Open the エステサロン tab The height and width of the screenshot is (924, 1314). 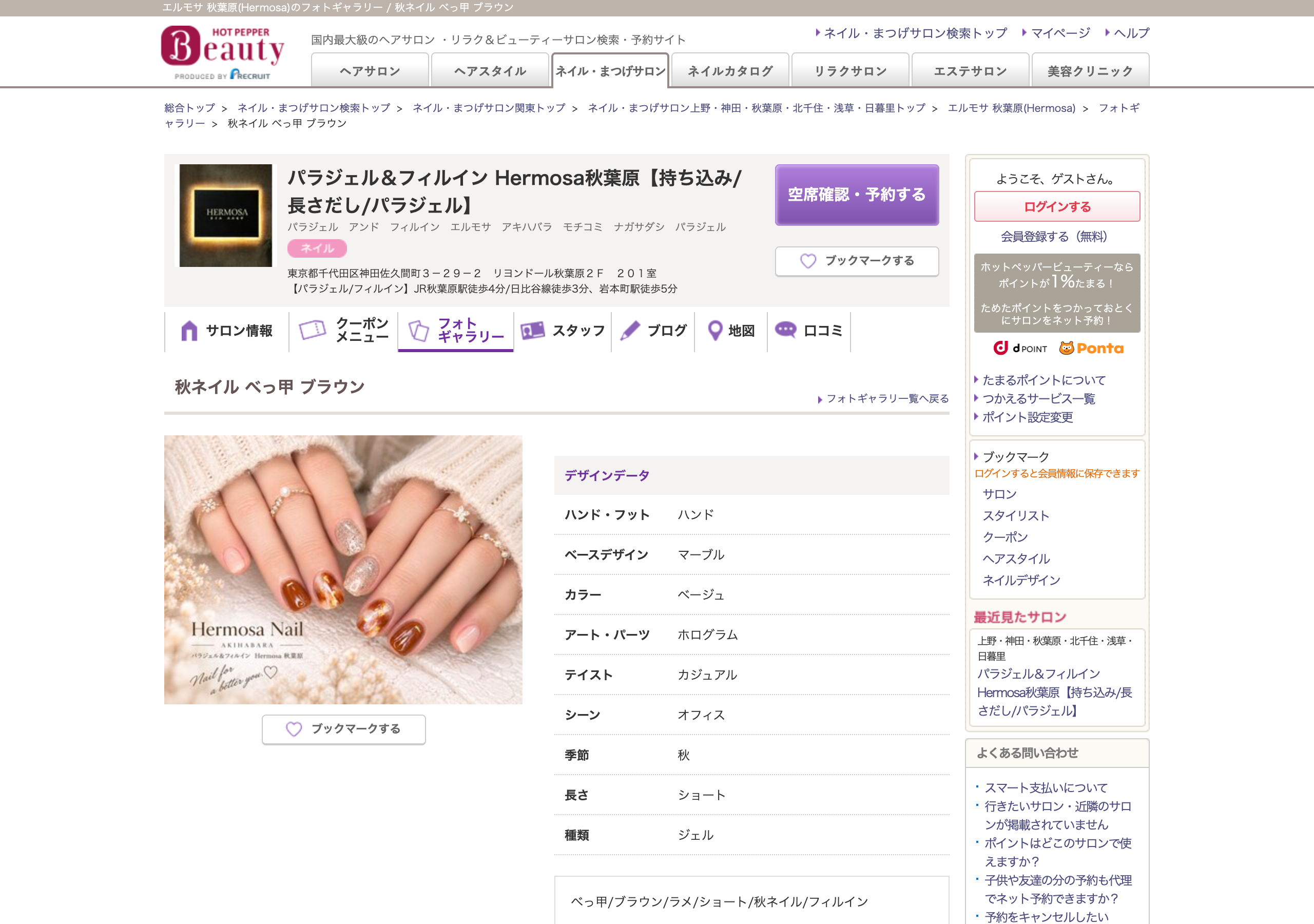(x=971, y=70)
